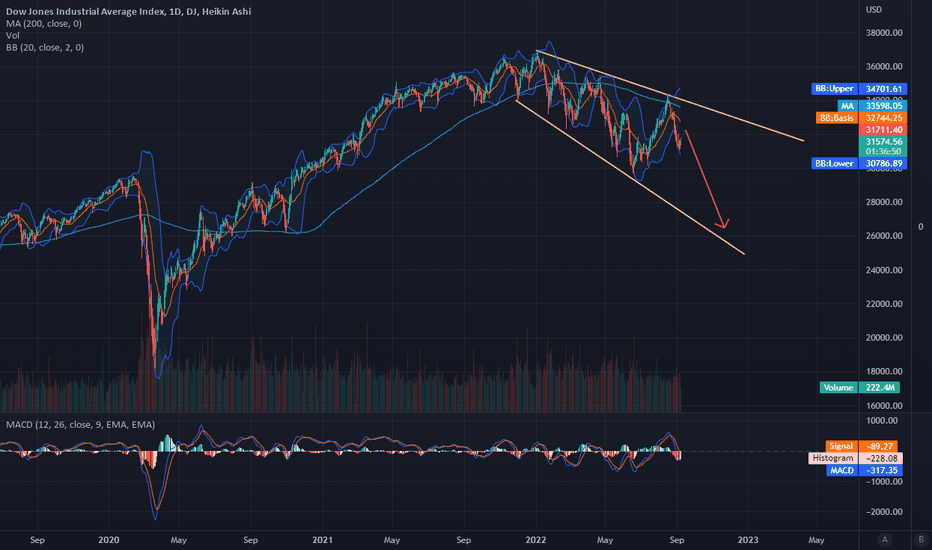Image resolution: width=932 pixels, height=550 pixels.
Task: Select the BB (20, close, 2, 0) legend
Action: 45,48
